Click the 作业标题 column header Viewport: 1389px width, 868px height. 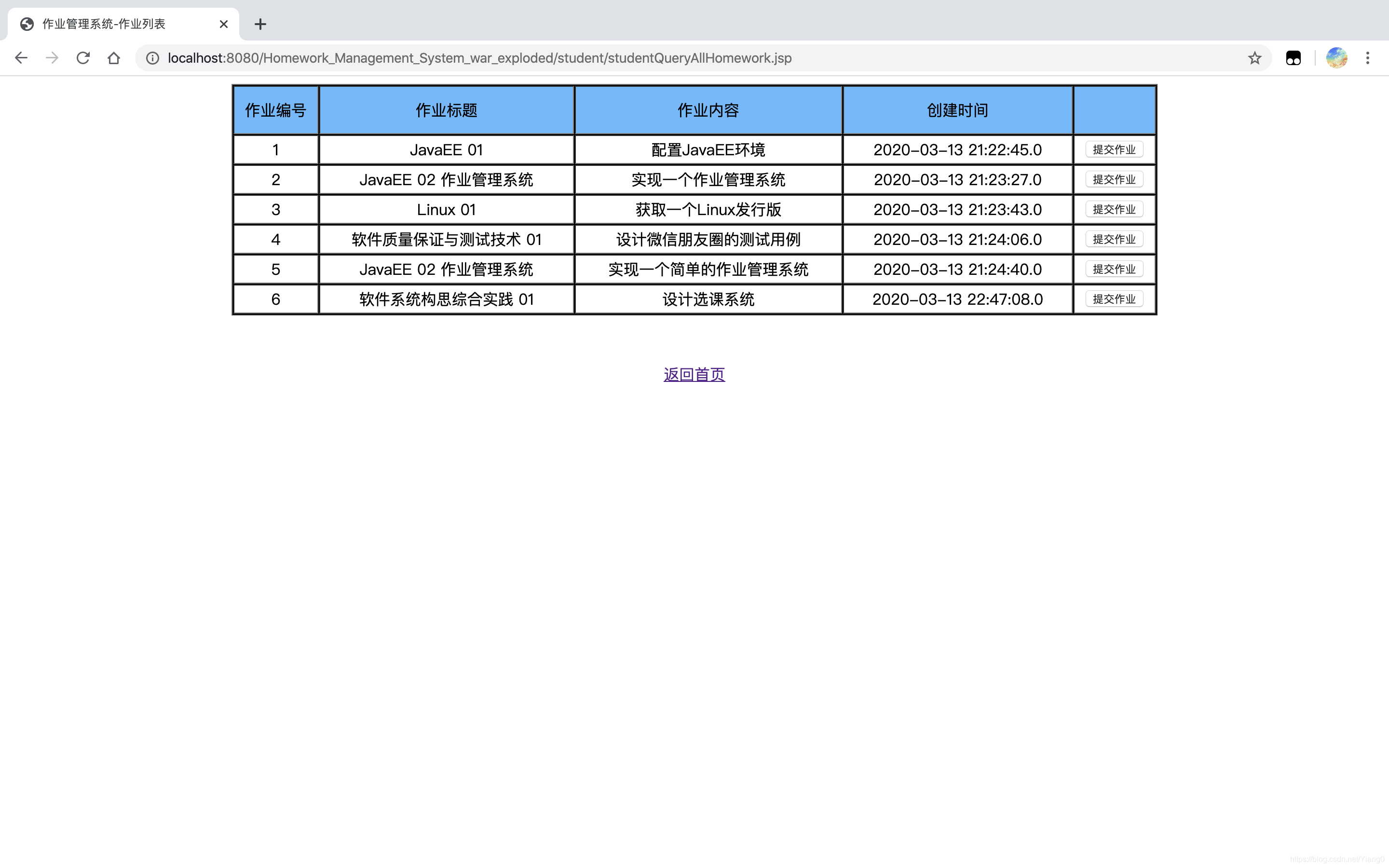(x=447, y=110)
